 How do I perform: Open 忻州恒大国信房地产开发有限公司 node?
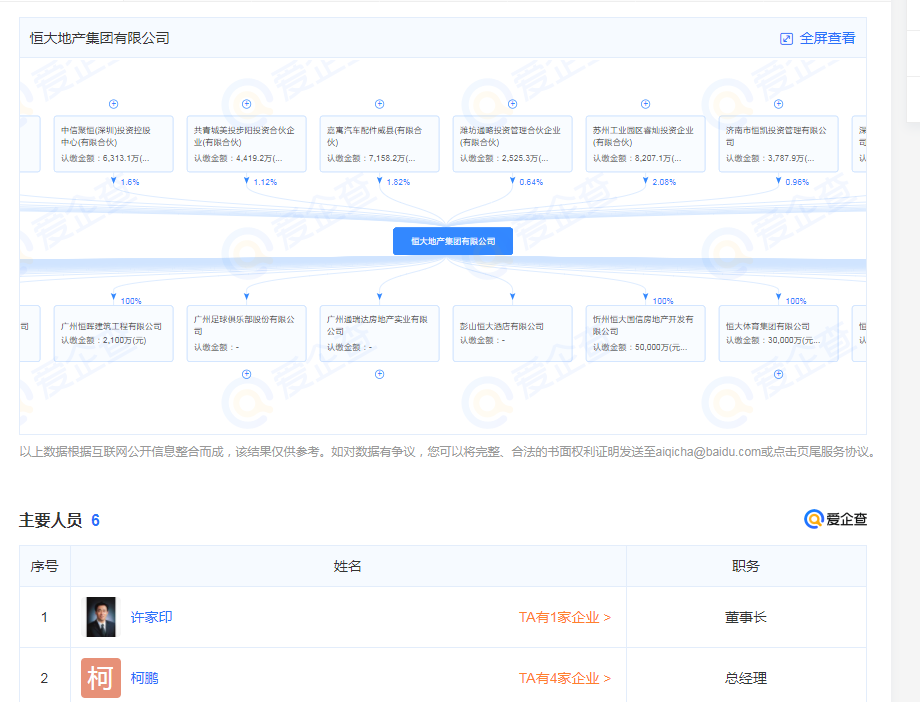[x=645, y=333]
